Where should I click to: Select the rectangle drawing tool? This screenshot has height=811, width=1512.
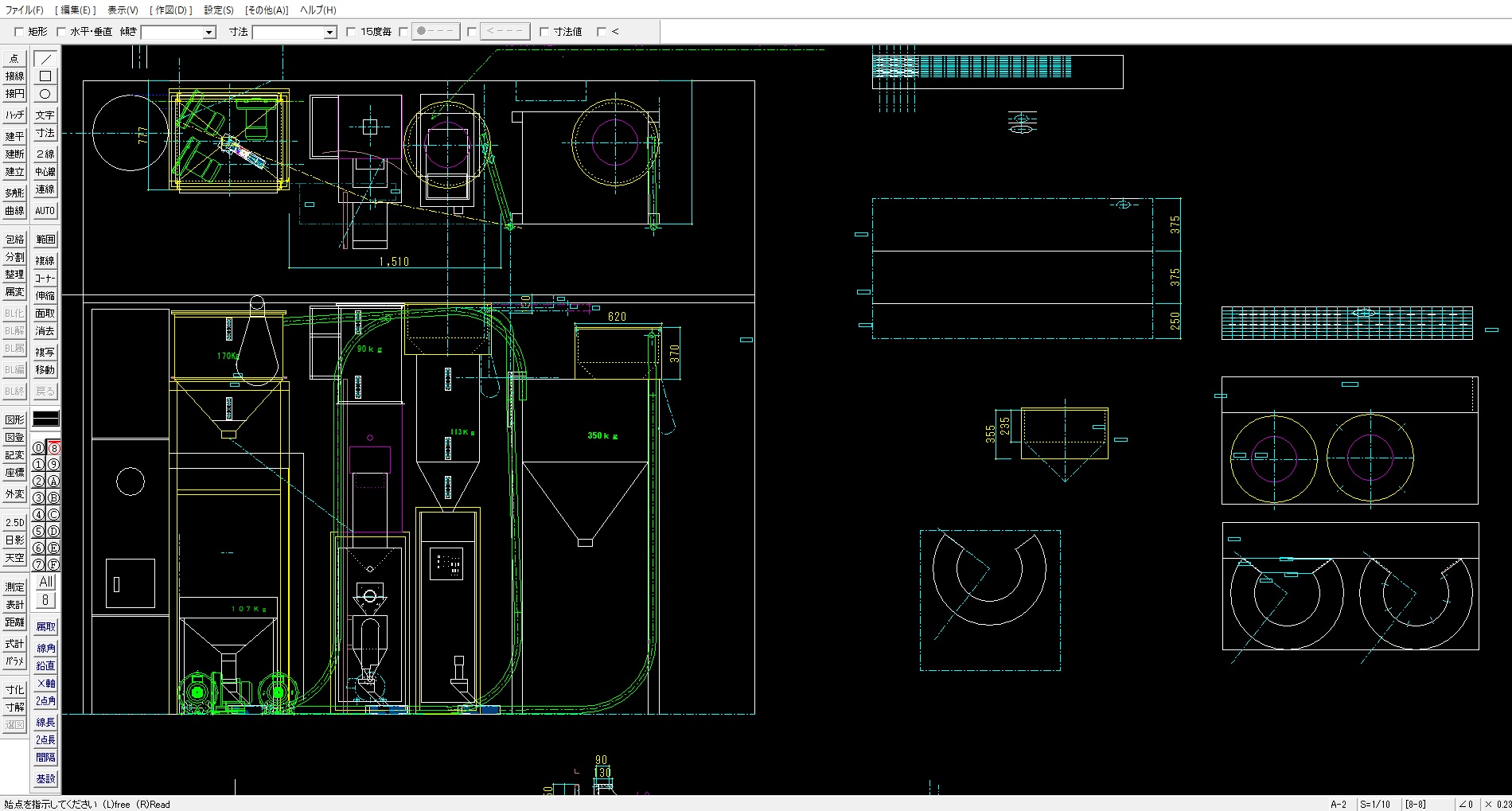tap(45, 76)
